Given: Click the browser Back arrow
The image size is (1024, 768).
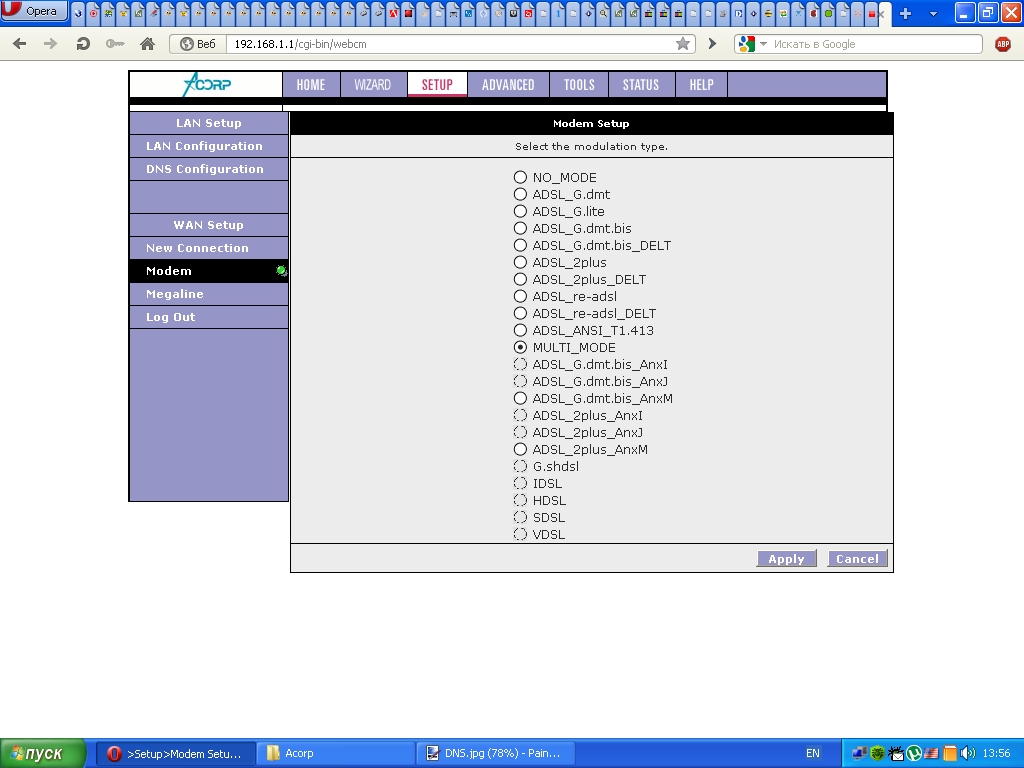Looking at the screenshot, I should [19, 44].
